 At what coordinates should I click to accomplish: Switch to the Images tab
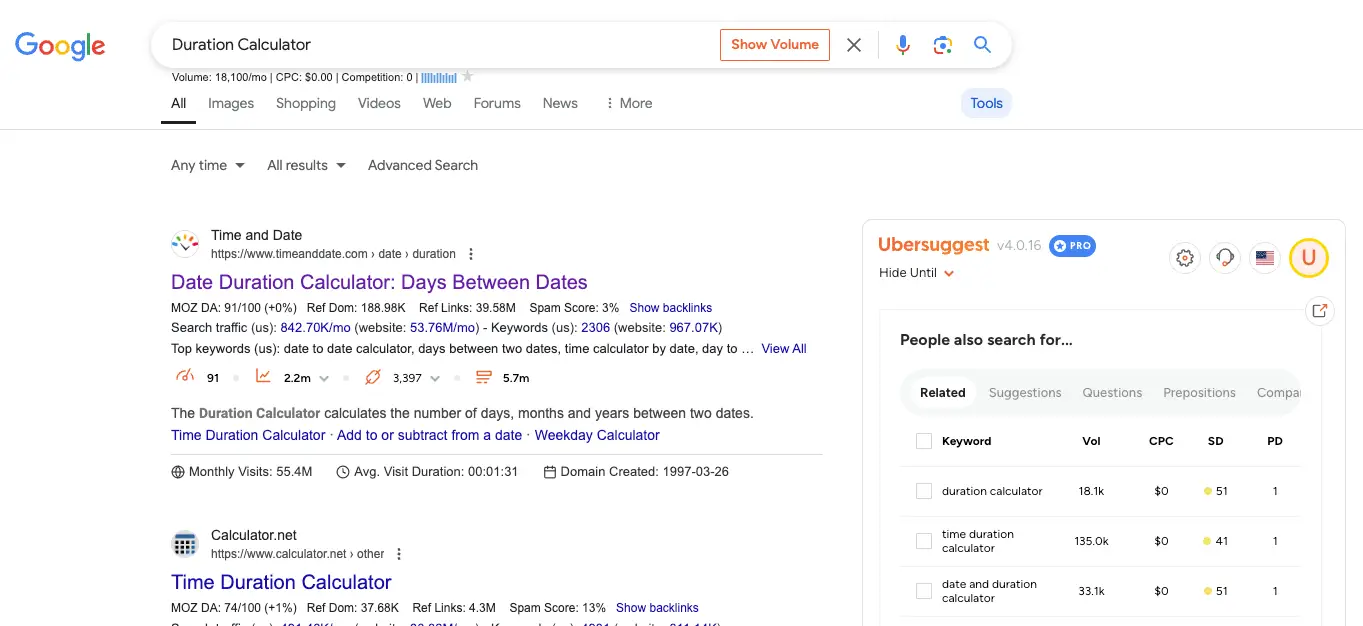[x=231, y=103]
